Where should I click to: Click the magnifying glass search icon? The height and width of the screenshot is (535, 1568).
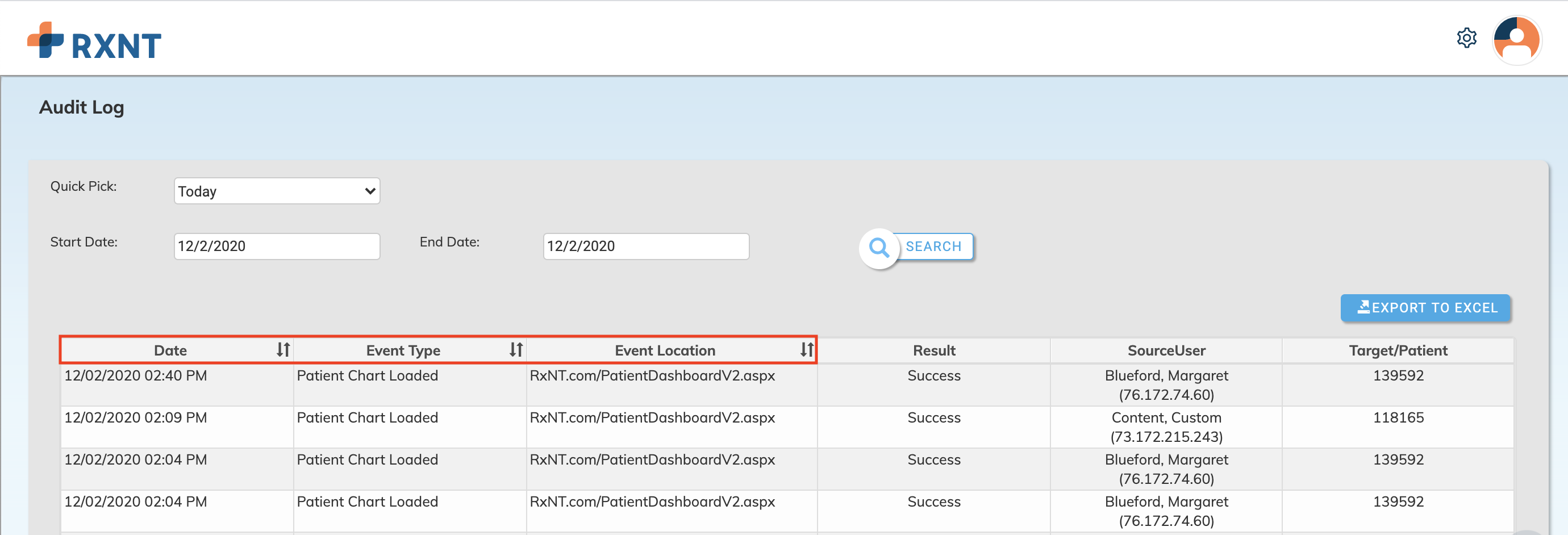[879, 247]
